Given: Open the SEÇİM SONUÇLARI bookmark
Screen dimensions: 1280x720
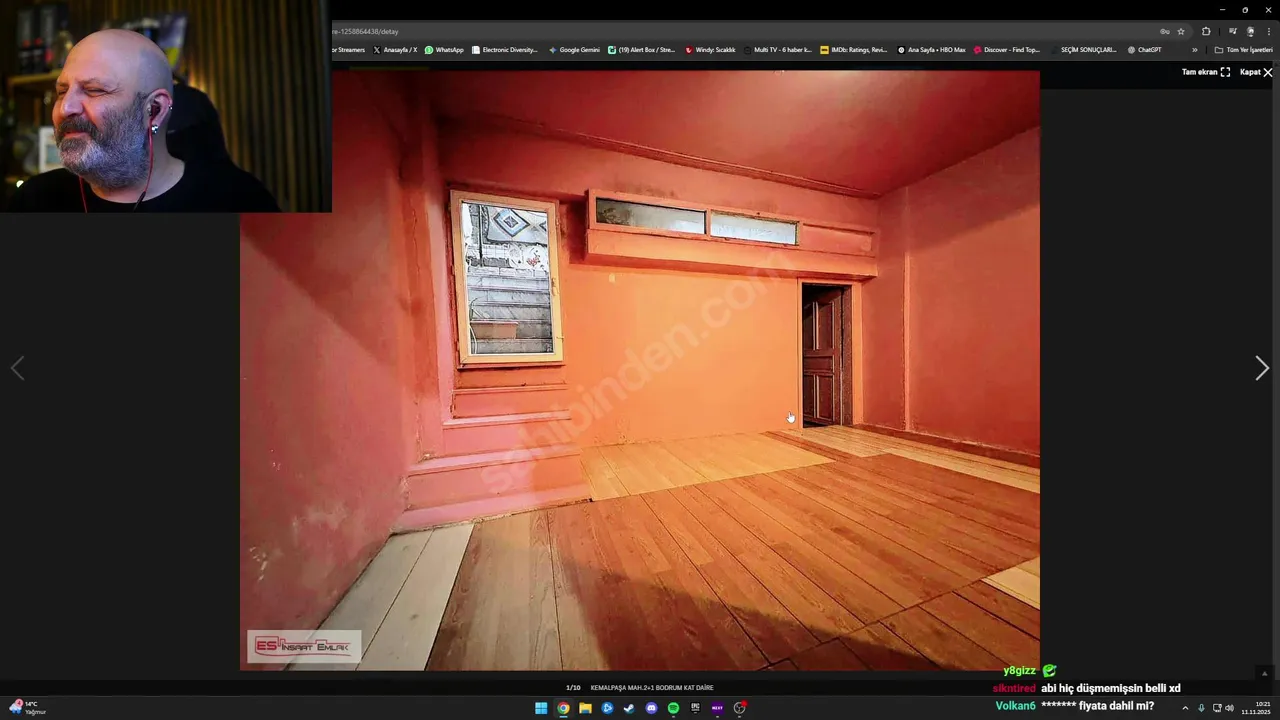Looking at the screenshot, I should pyautogui.click(x=1084, y=49).
